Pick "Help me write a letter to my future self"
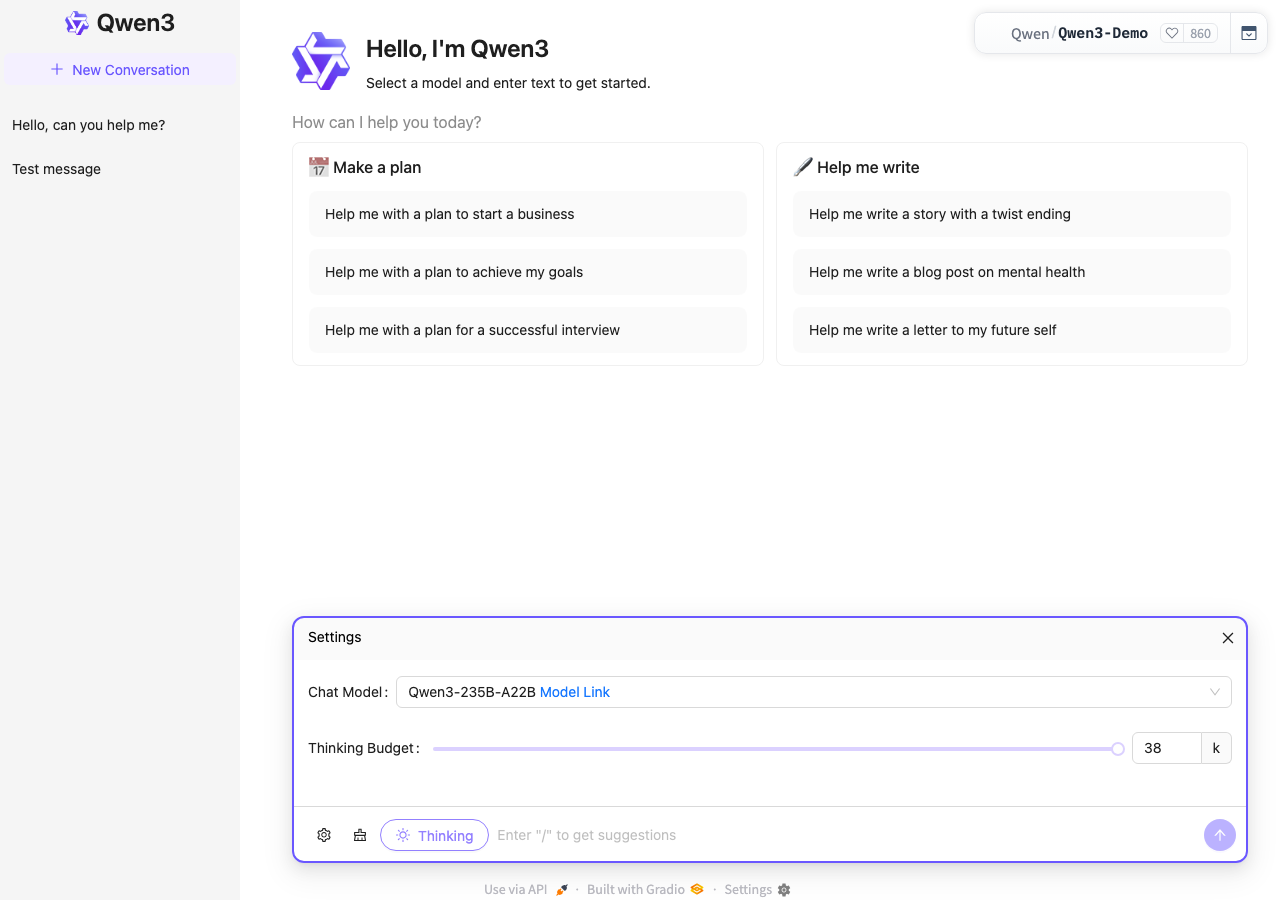1280x900 pixels. tap(1012, 330)
